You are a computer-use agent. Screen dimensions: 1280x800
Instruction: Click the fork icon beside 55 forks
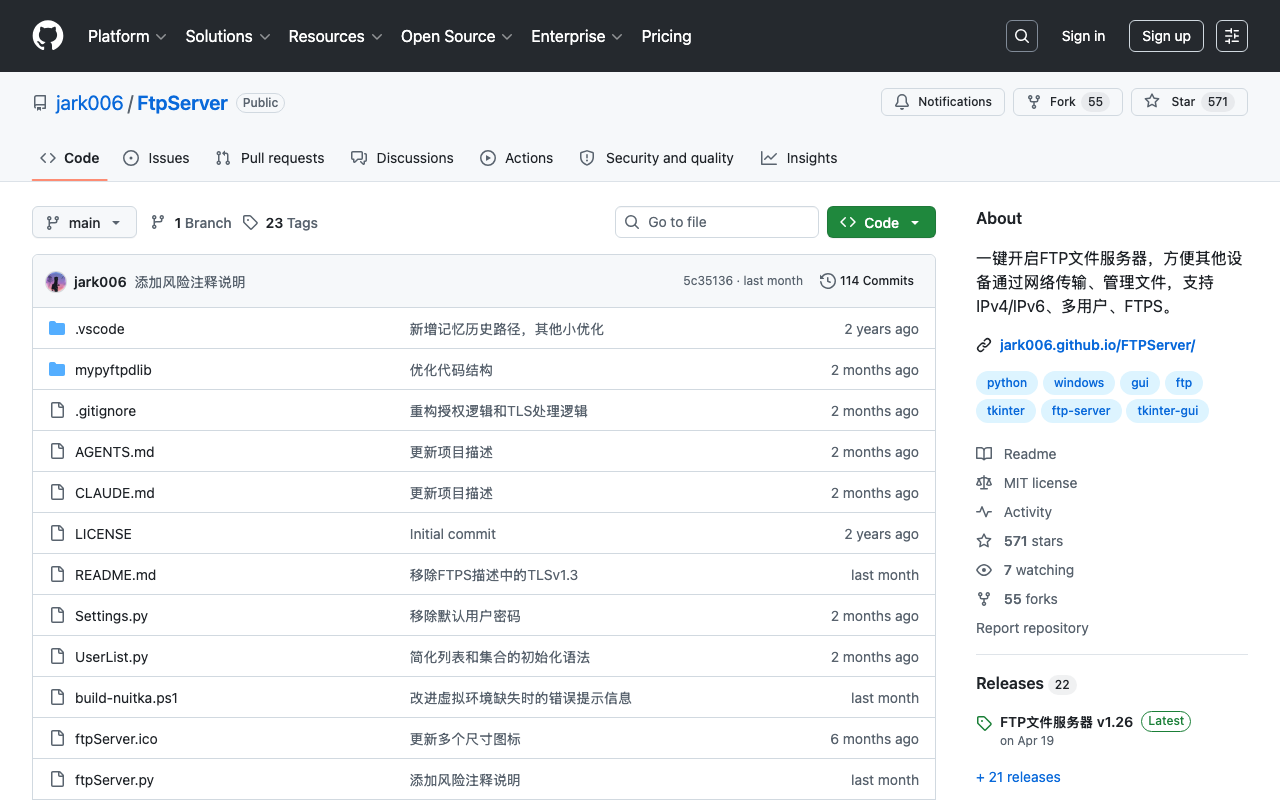[984, 599]
